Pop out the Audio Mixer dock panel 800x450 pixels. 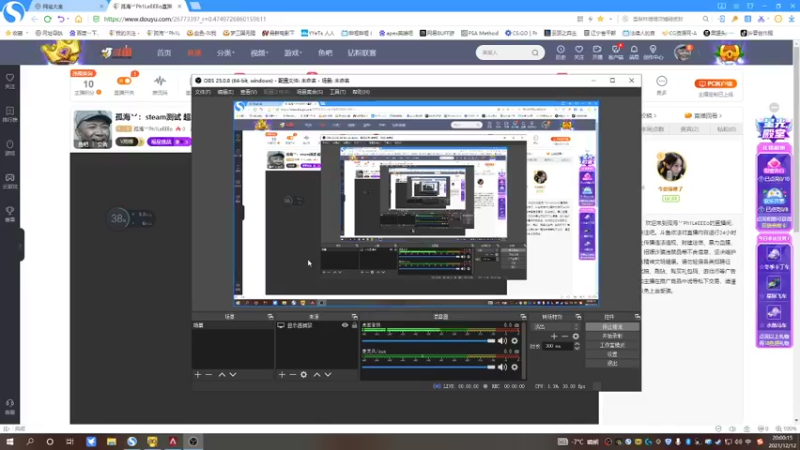[x=523, y=317]
